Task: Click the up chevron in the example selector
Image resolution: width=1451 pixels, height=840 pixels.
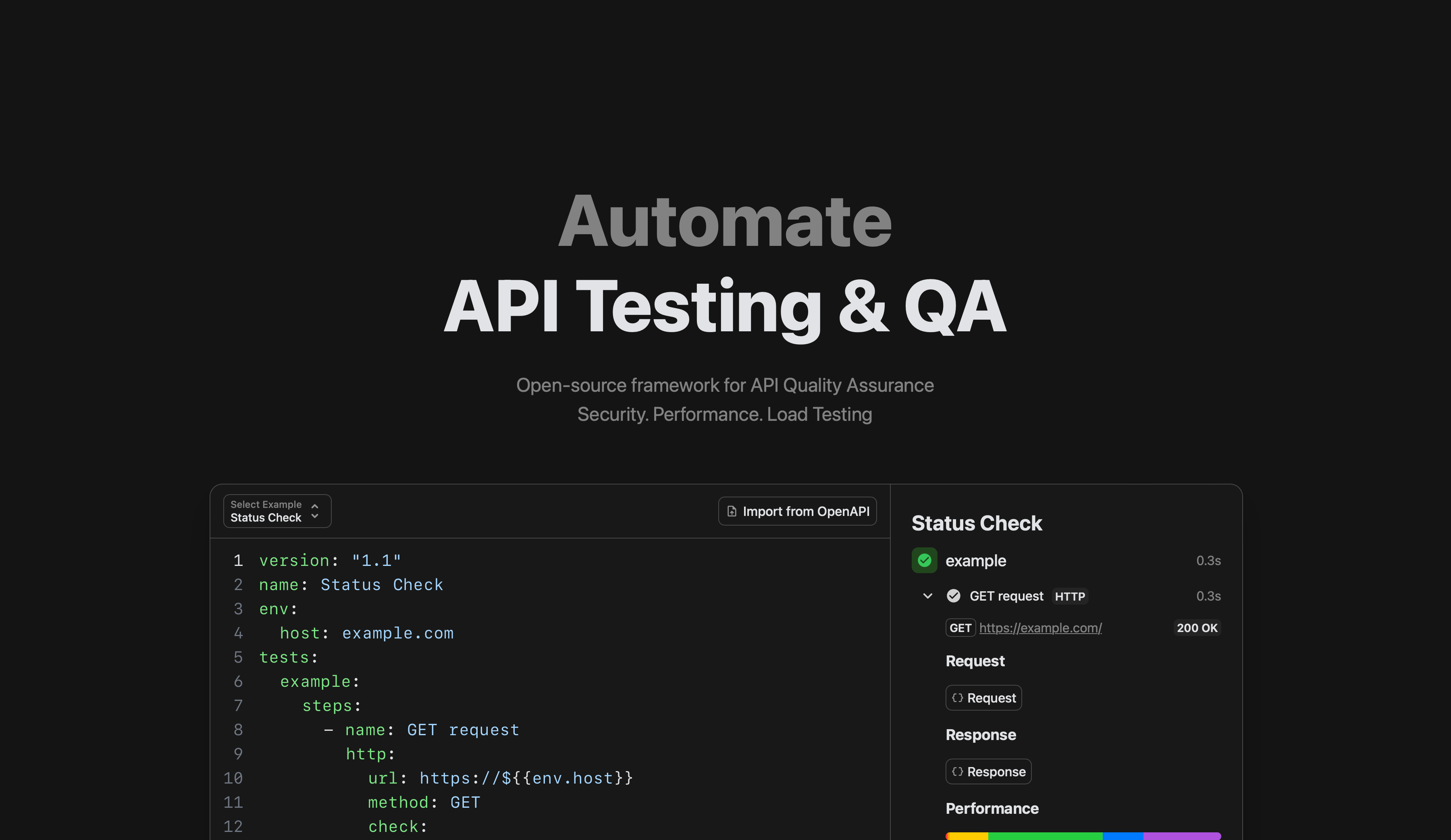Action: point(315,505)
